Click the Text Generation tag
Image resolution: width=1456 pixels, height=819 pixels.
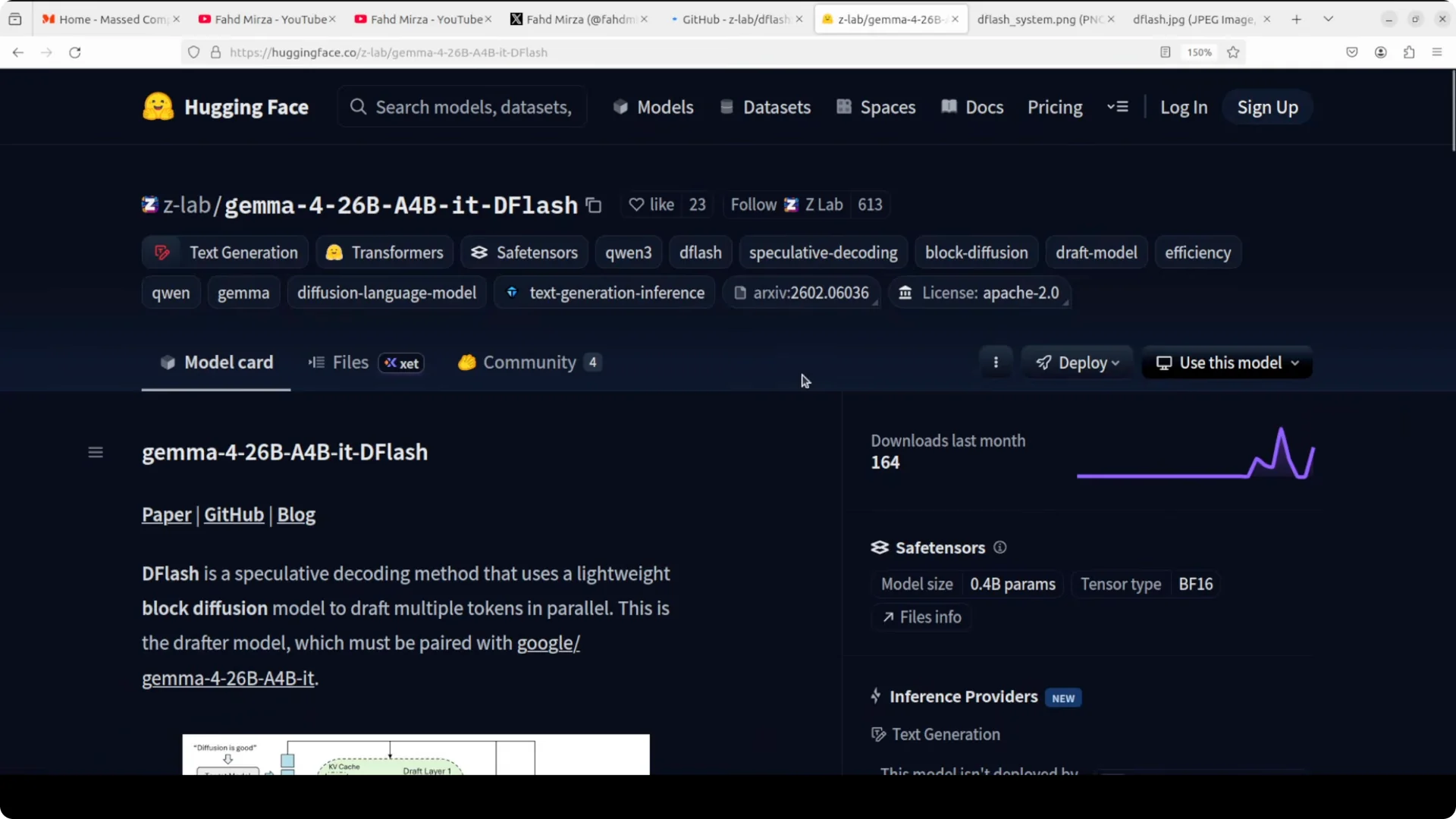(225, 253)
